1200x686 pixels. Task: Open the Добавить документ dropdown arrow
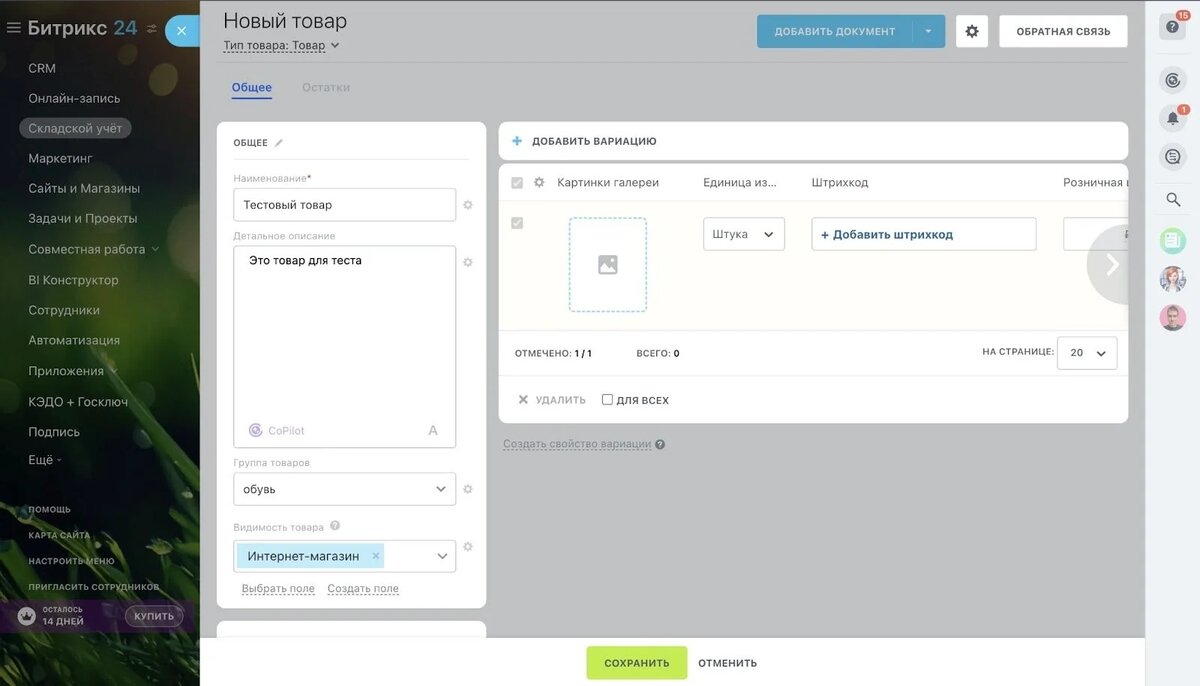click(x=928, y=31)
